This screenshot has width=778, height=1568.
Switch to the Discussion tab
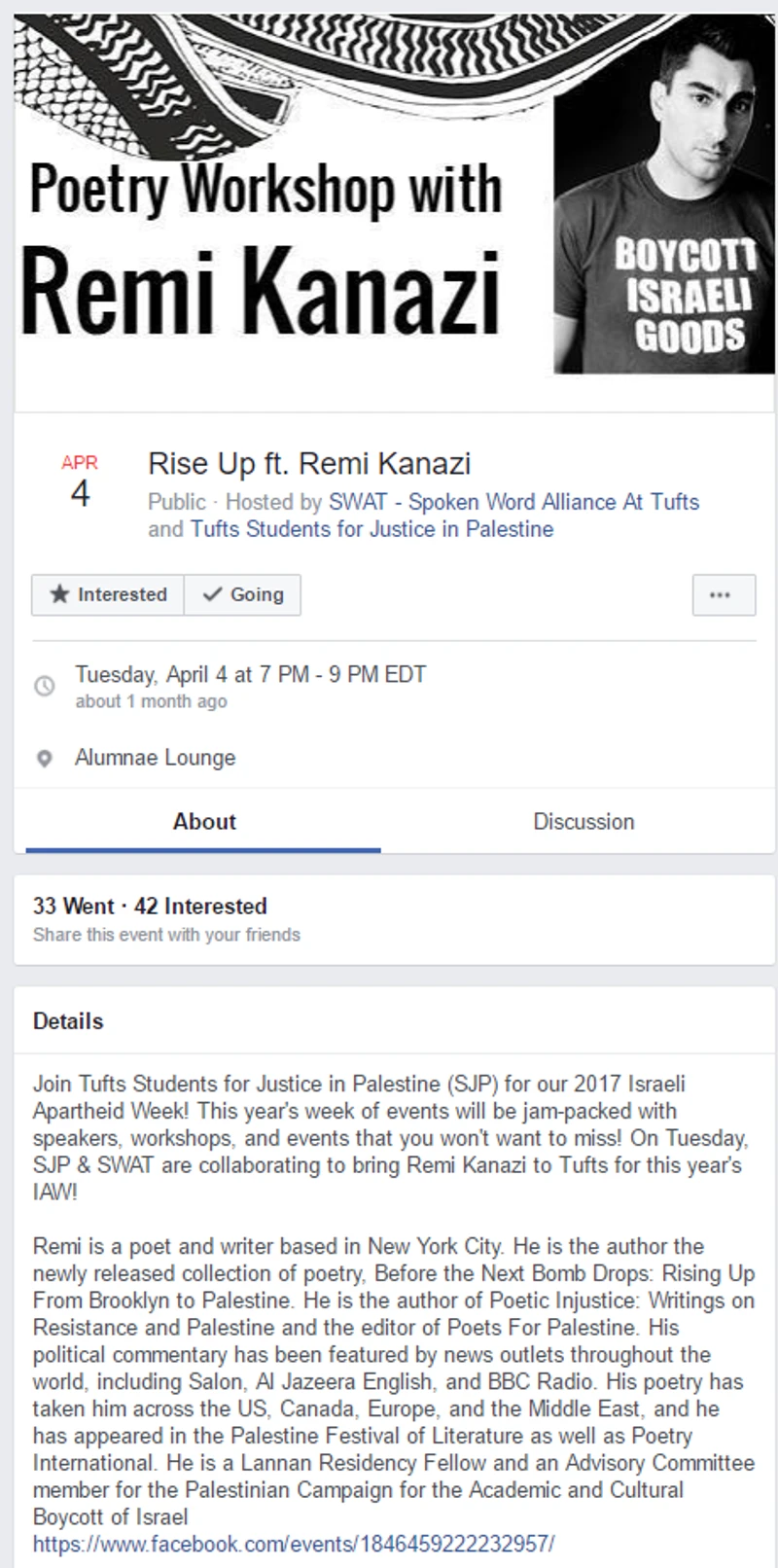click(583, 822)
